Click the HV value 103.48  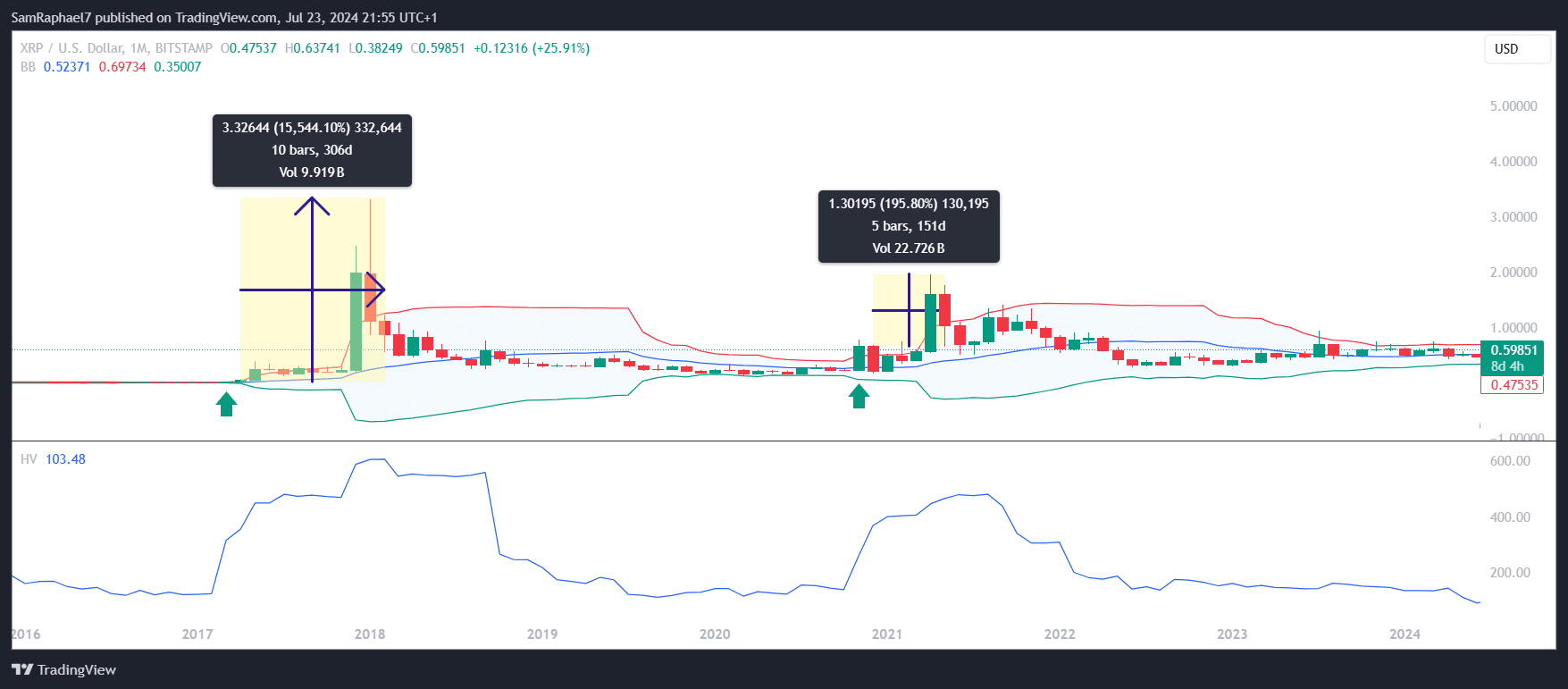click(65, 459)
